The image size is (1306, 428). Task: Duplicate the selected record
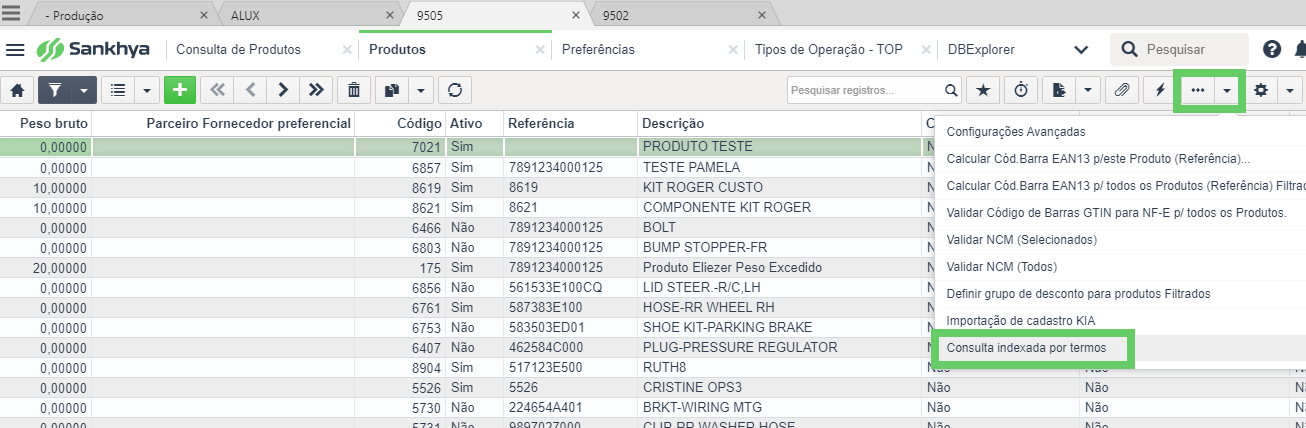tap(391, 90)
